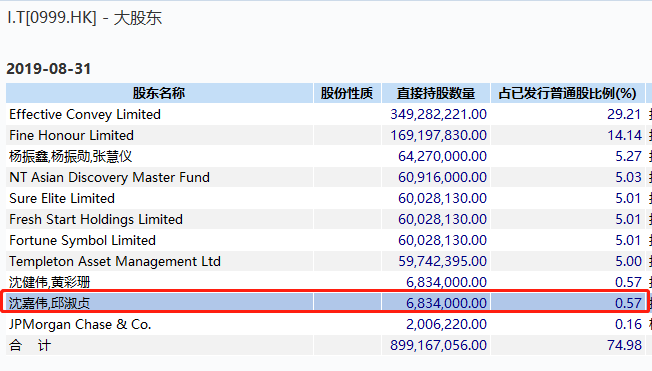This screenshot has width=652, height=371.
Task: Click the 股份性质 column header
Action: point(347,93)
